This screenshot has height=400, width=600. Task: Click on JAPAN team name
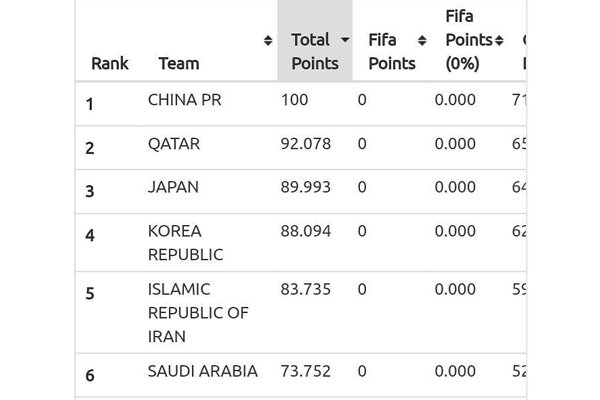[173, 187]
